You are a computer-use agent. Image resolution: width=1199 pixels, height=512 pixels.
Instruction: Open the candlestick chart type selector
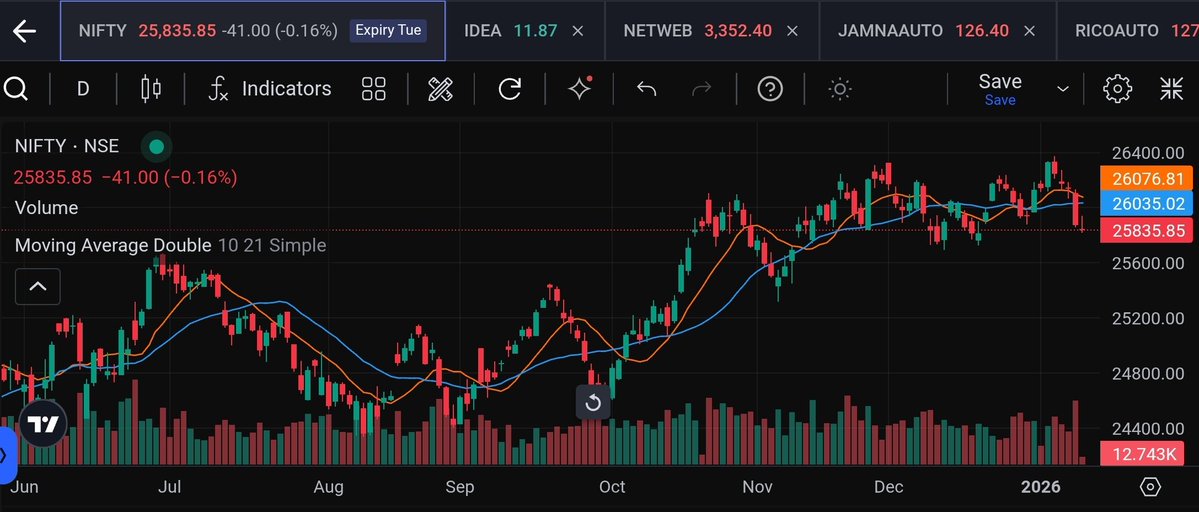(x=151, y=89)
